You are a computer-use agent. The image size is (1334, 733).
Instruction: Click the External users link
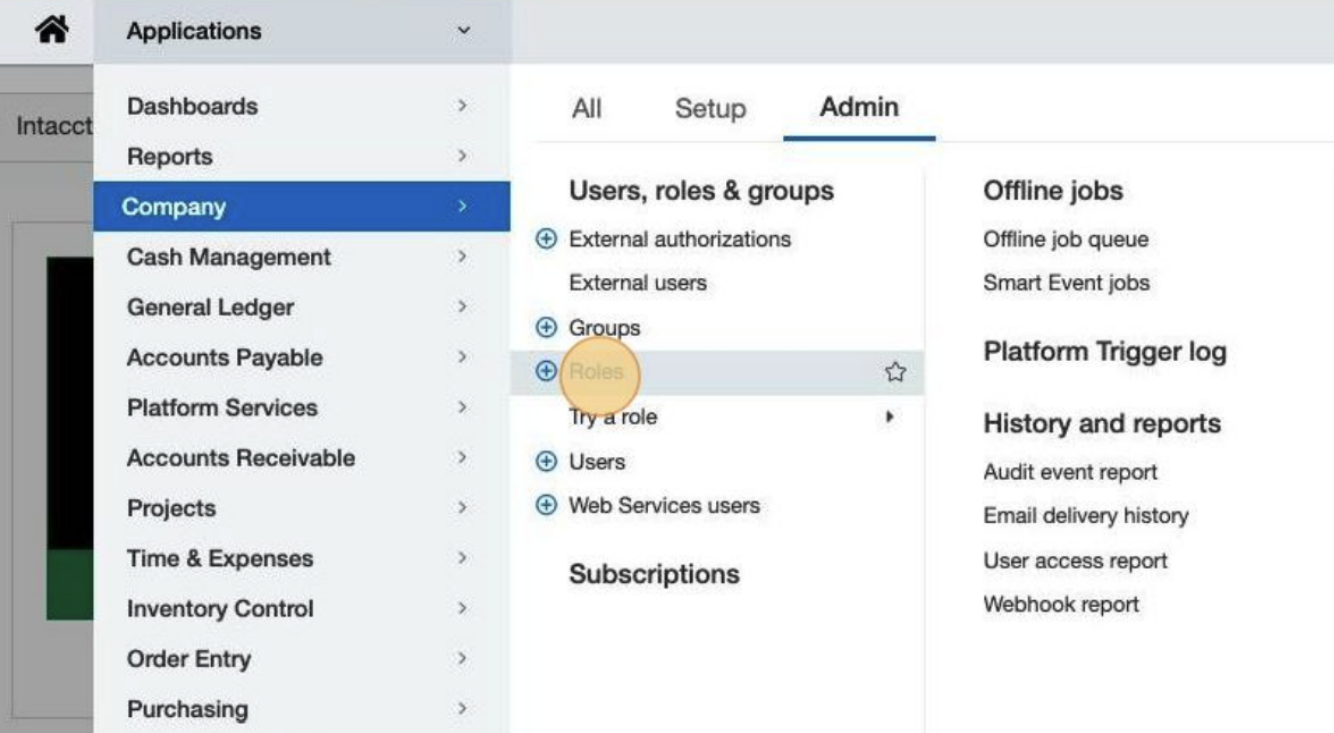(637, 283)
